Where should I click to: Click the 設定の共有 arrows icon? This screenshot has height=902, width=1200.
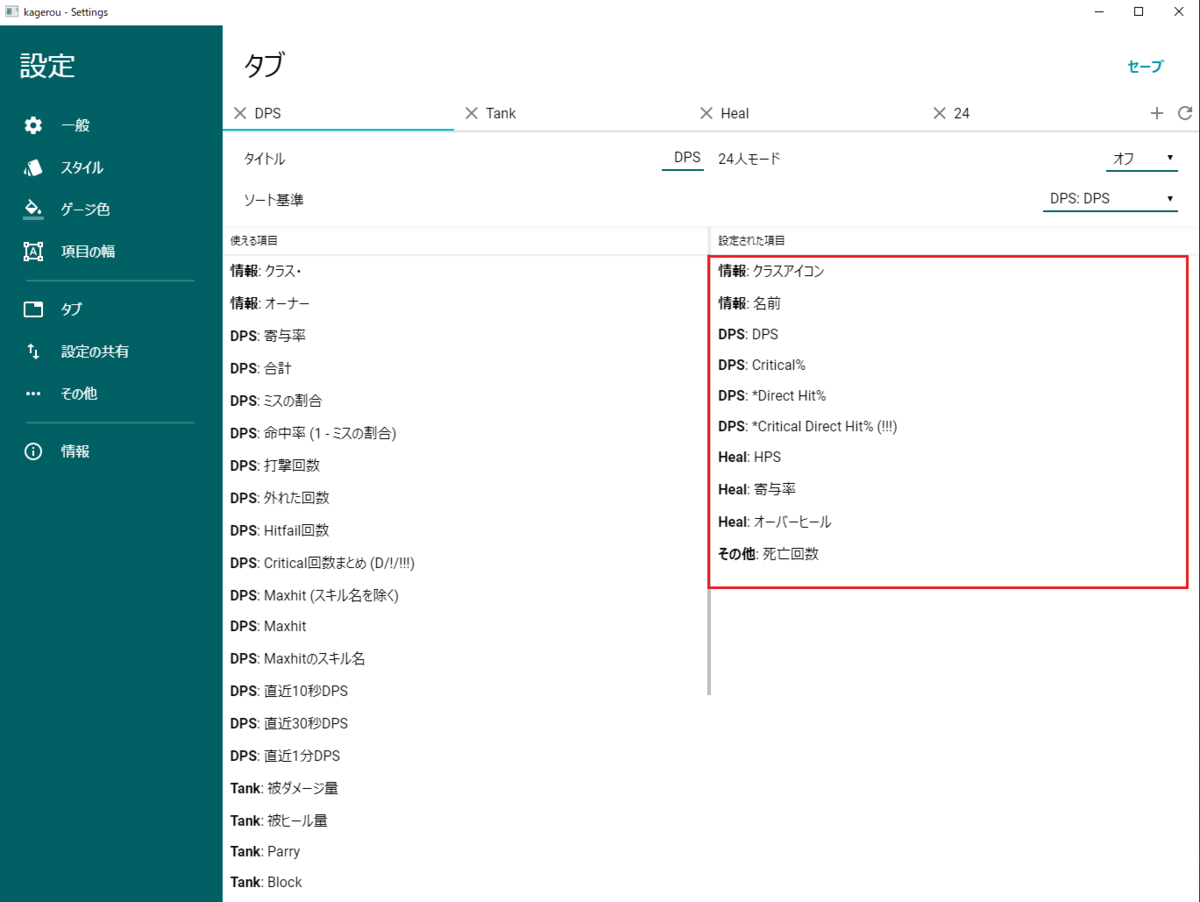click(33, 351)
